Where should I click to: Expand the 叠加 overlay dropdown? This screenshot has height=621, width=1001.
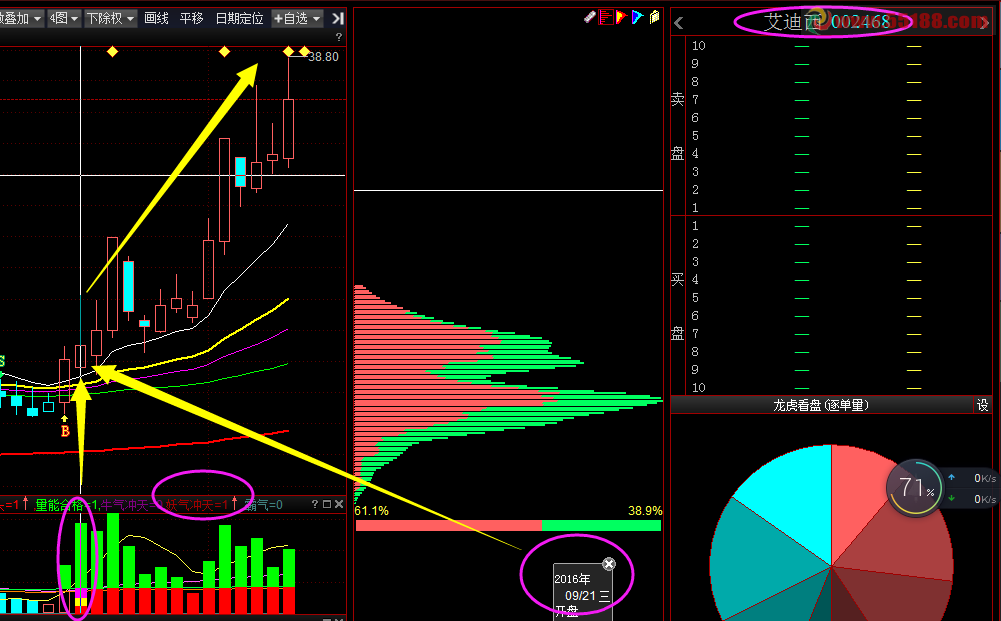pos(21,19)
